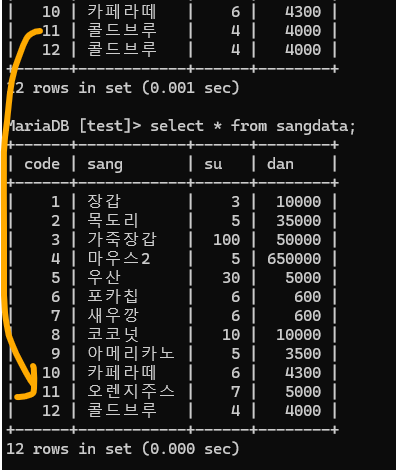Click code 11 in the 오렌지주스 row
This screenshot has width=396, height=470.
(x=51, y=392)
